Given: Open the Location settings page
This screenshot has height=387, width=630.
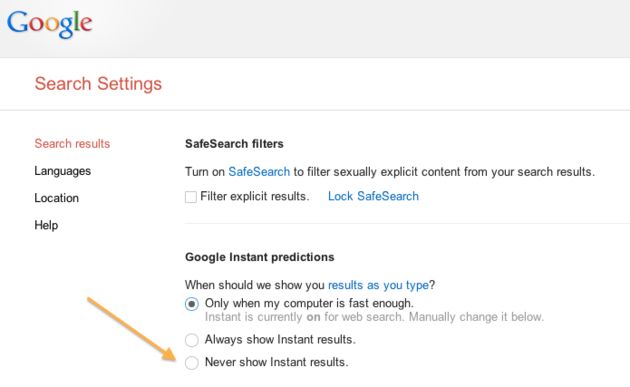Looking at the screenshot, I should point(57,198).
